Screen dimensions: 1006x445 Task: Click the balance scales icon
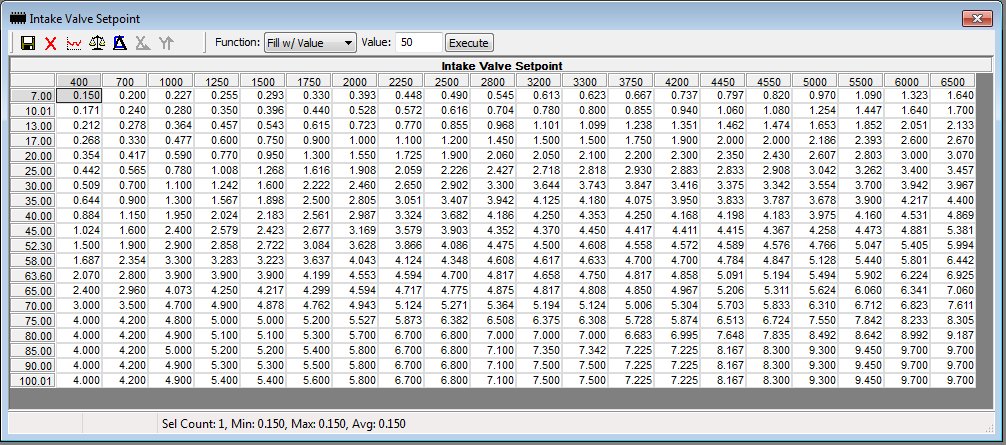point(97,44)
